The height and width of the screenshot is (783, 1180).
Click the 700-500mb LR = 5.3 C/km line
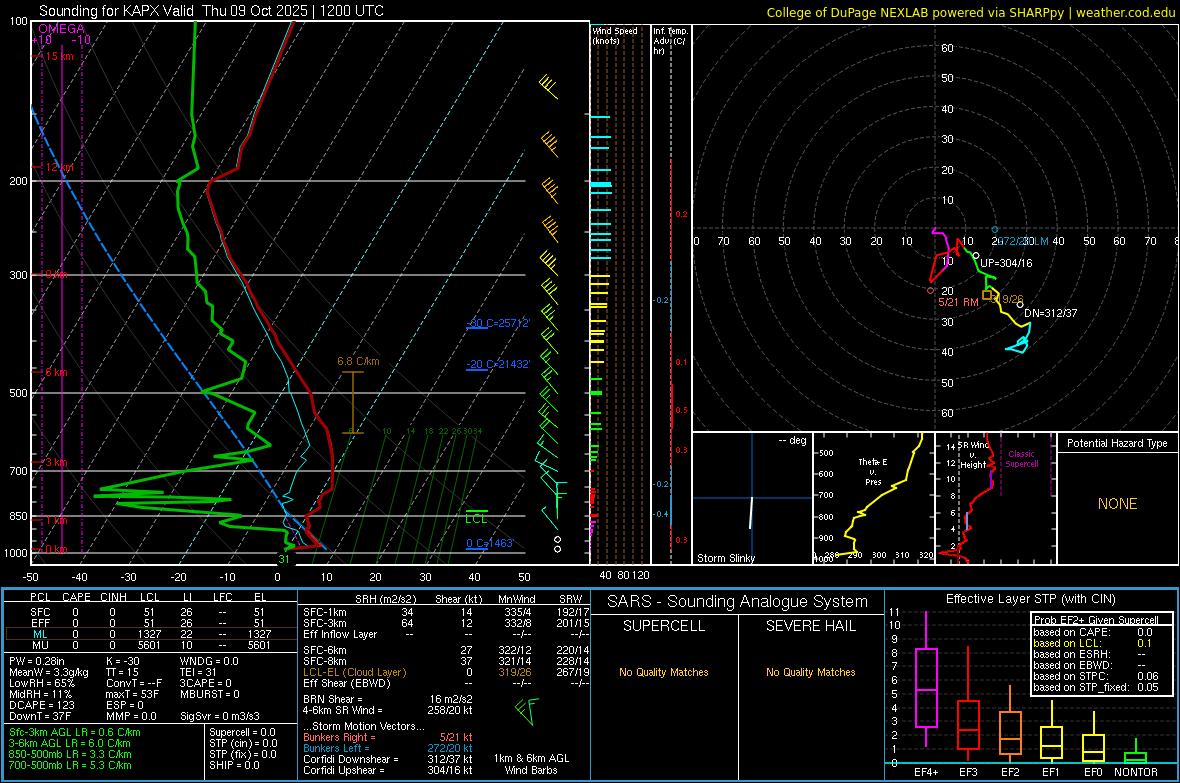[x=70, y=766]
